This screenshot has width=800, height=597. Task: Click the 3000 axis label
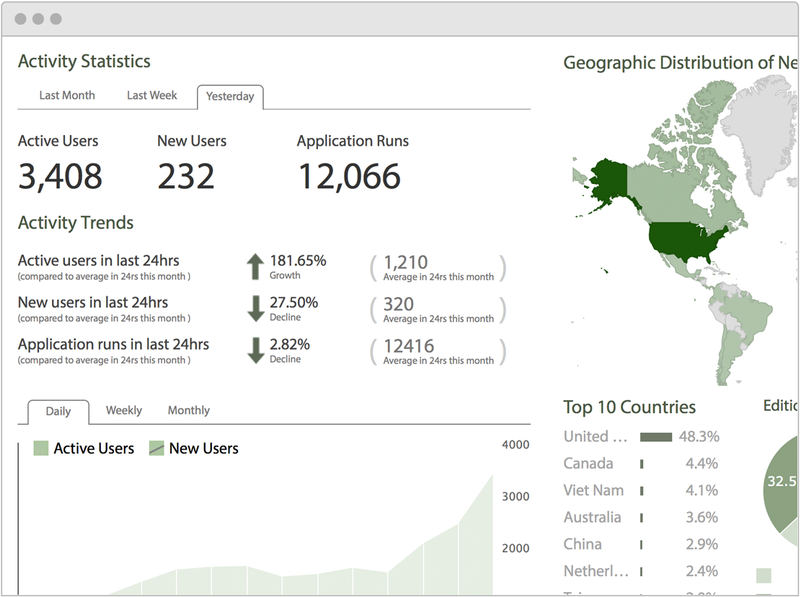coord(515,496)
